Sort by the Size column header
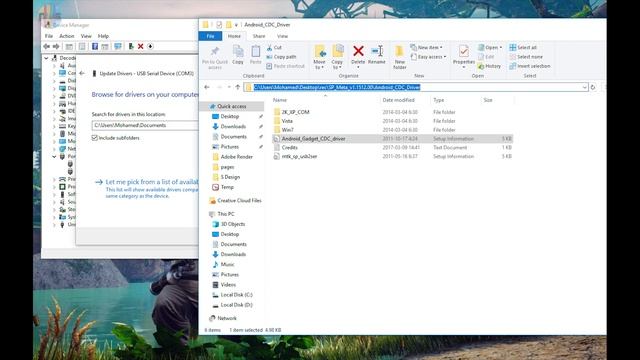Screen dimensions: 640x360 point(488,100)
